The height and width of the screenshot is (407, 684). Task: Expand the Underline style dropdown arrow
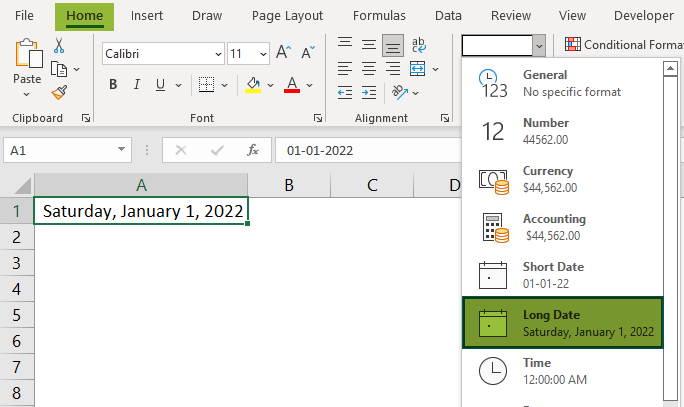click(x=178, y=85)
